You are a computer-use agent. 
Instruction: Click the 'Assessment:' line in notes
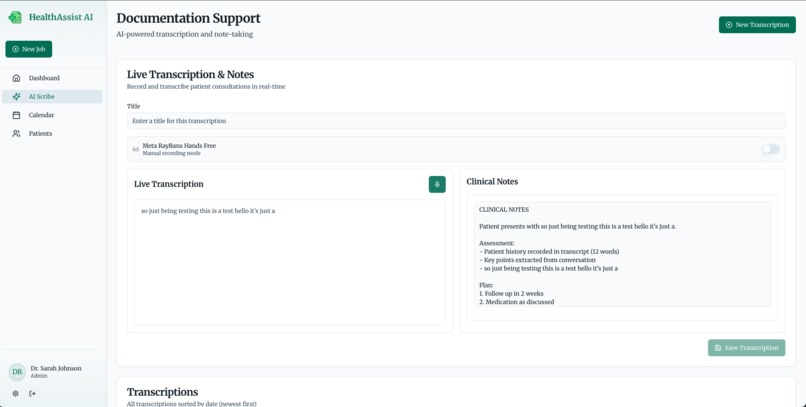pyautogui.click(x=497, y=243)
